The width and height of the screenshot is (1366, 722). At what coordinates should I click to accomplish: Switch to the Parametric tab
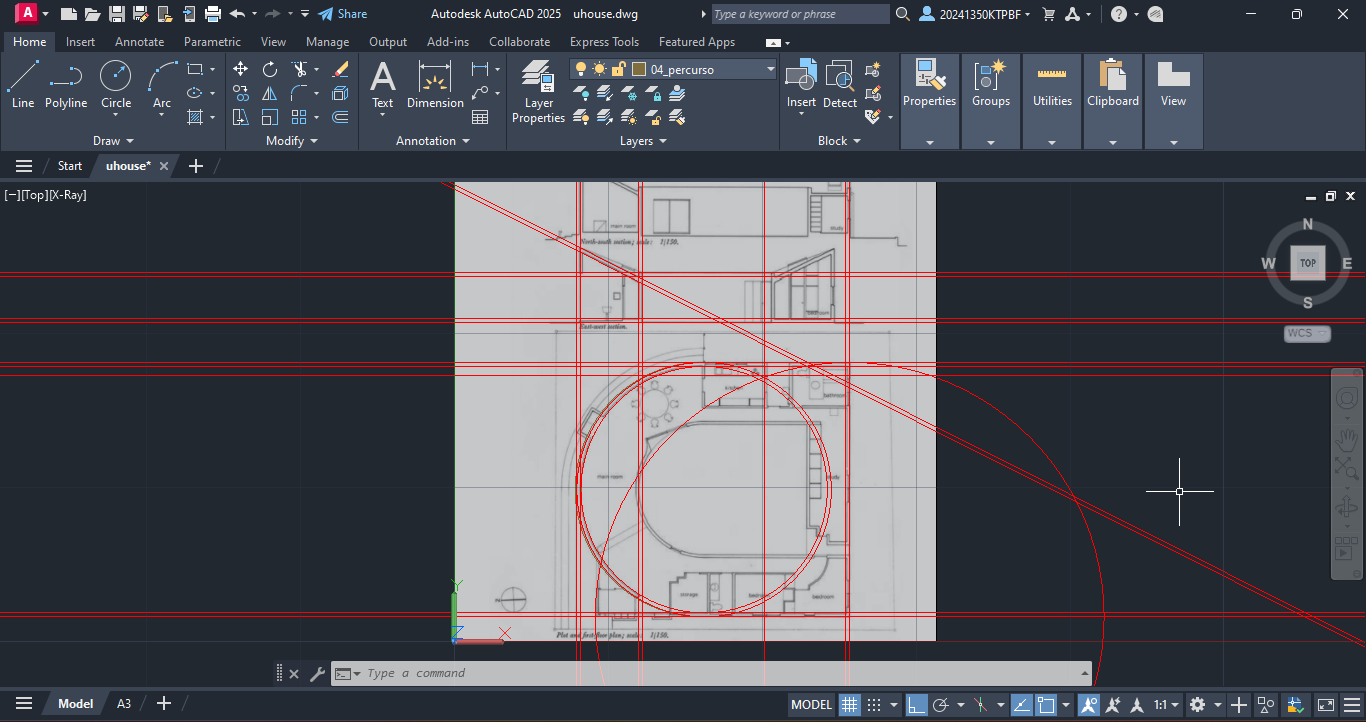coord(212,42)
